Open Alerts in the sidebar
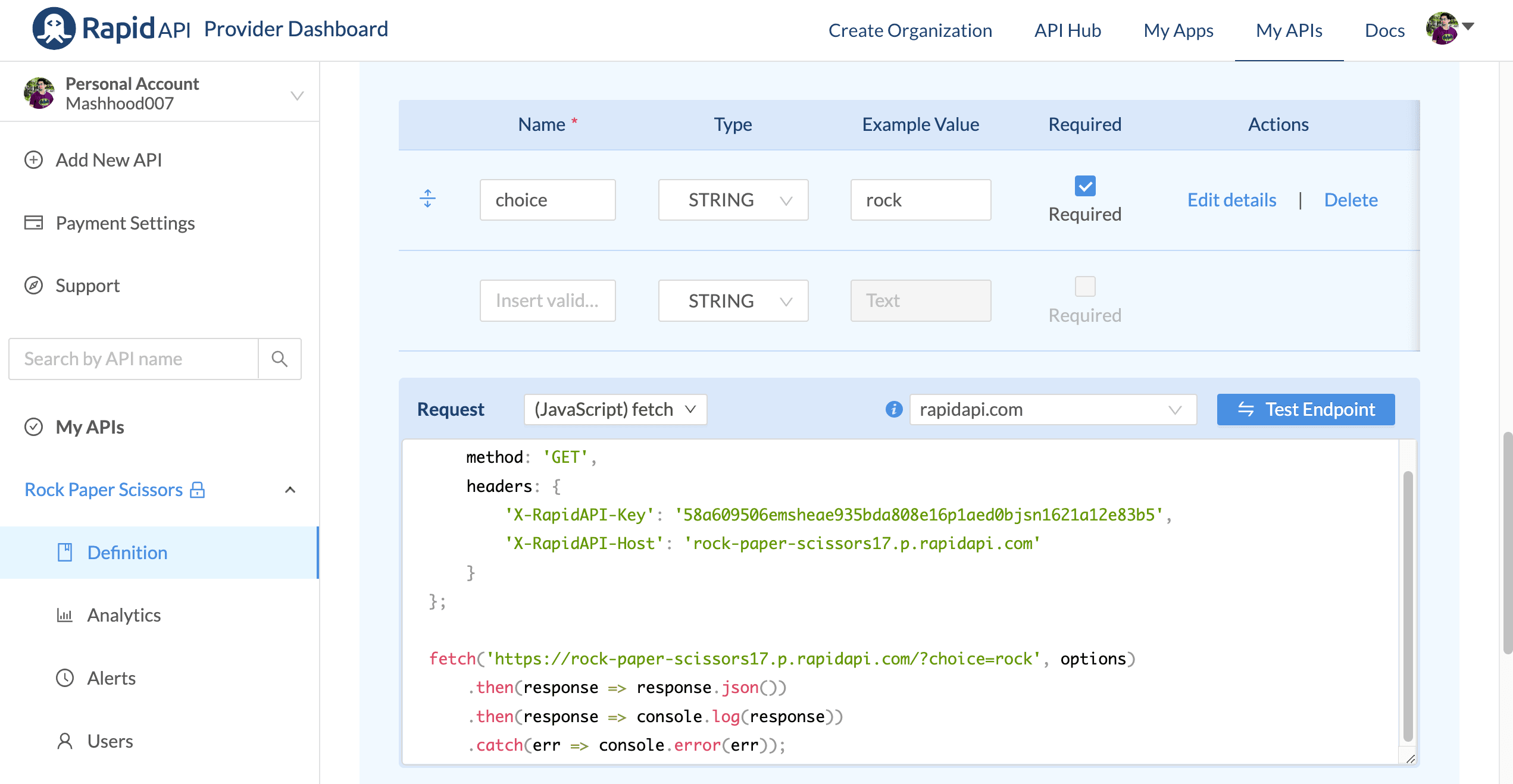Viewport: 1513px width, 784px height. click(x=111, y=678)
